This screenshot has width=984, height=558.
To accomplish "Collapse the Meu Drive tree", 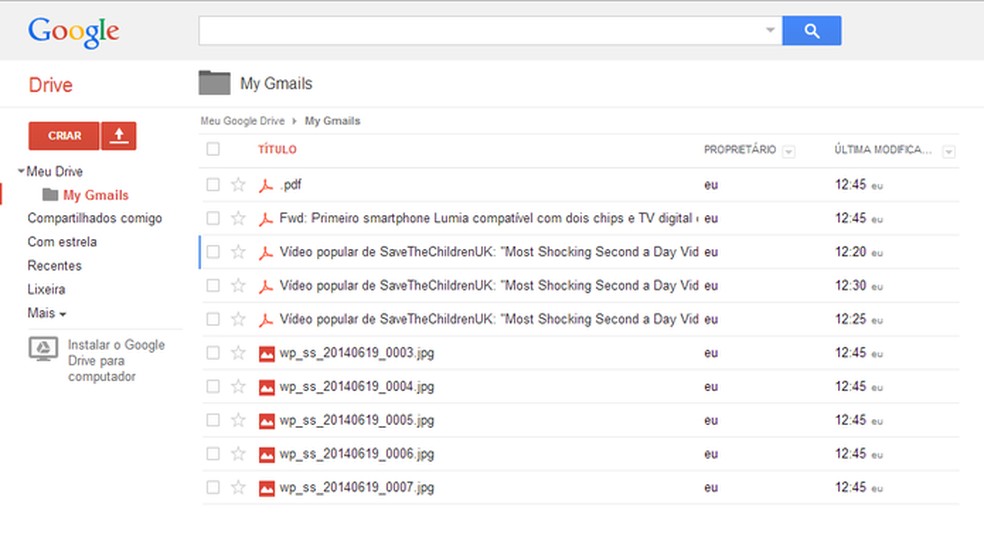I will click(x=21, y=171).
